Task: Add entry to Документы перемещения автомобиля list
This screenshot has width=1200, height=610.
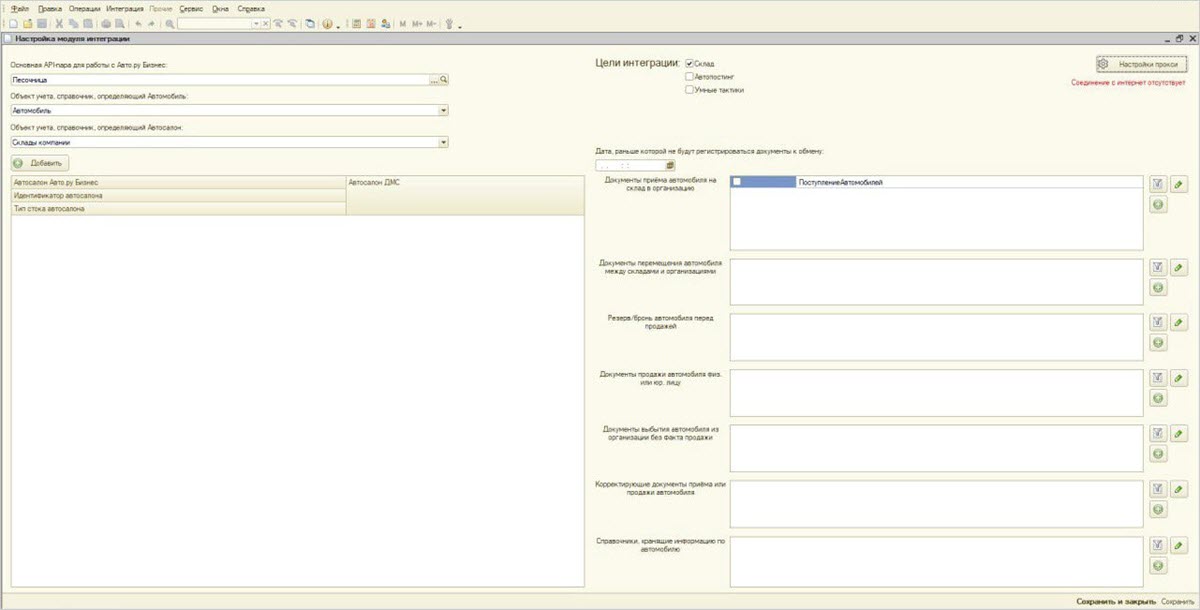Action: (x=1158, y=287)
